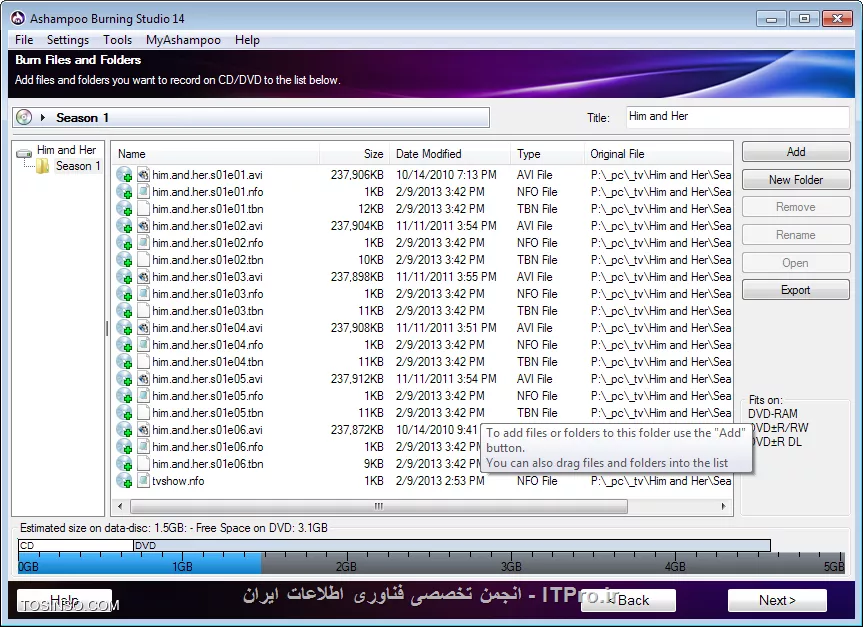Screen dimensions: 863x627
Task: Click the disc-plus icon for him.and.her.s01e01.avi
Action: tap(124, 175)
